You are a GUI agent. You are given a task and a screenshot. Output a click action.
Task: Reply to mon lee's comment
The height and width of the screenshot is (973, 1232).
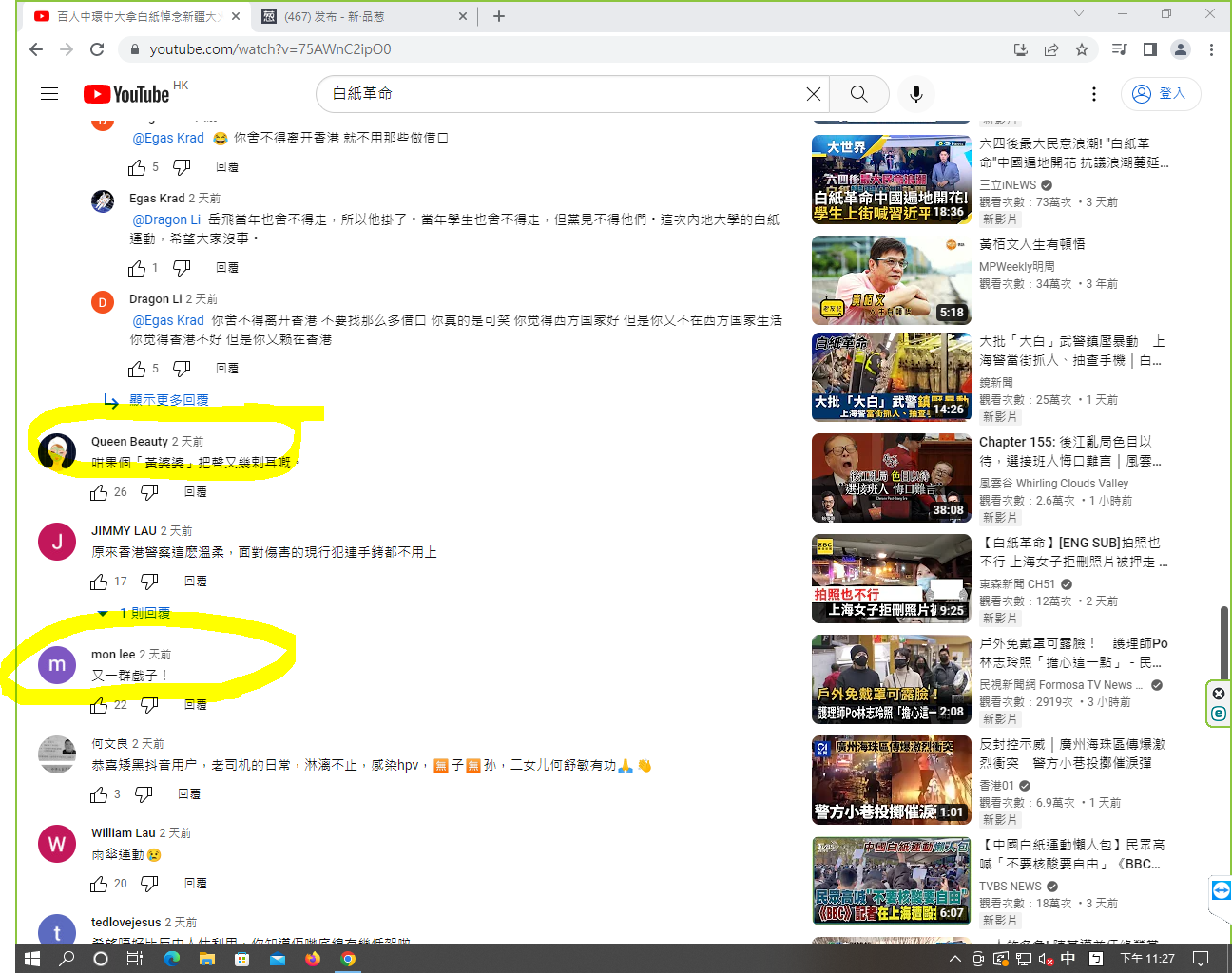pyautogui.click(x=196, y=705)
